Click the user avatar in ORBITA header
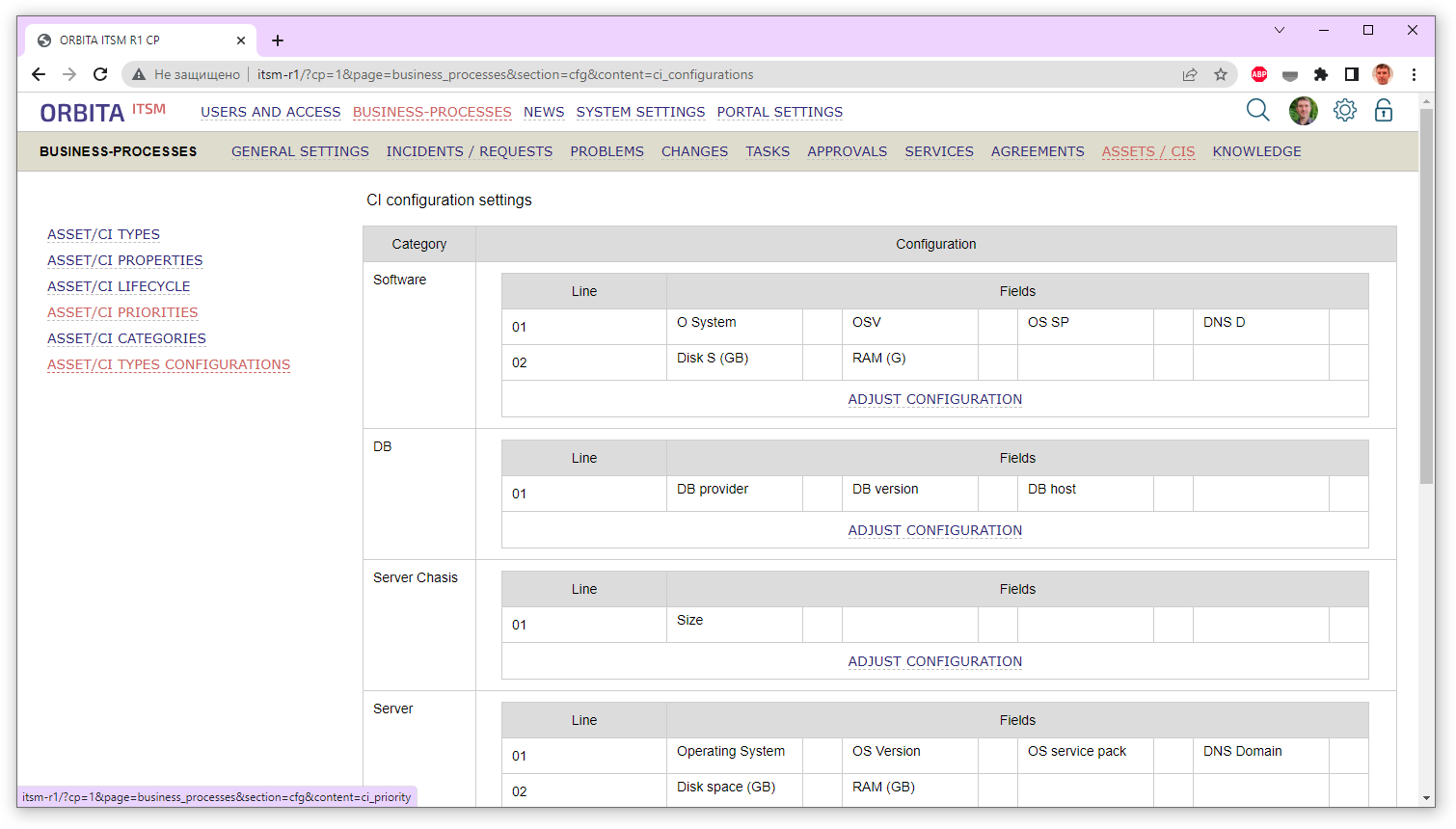Screen dimensions: 1456x829 point(1303,111)
